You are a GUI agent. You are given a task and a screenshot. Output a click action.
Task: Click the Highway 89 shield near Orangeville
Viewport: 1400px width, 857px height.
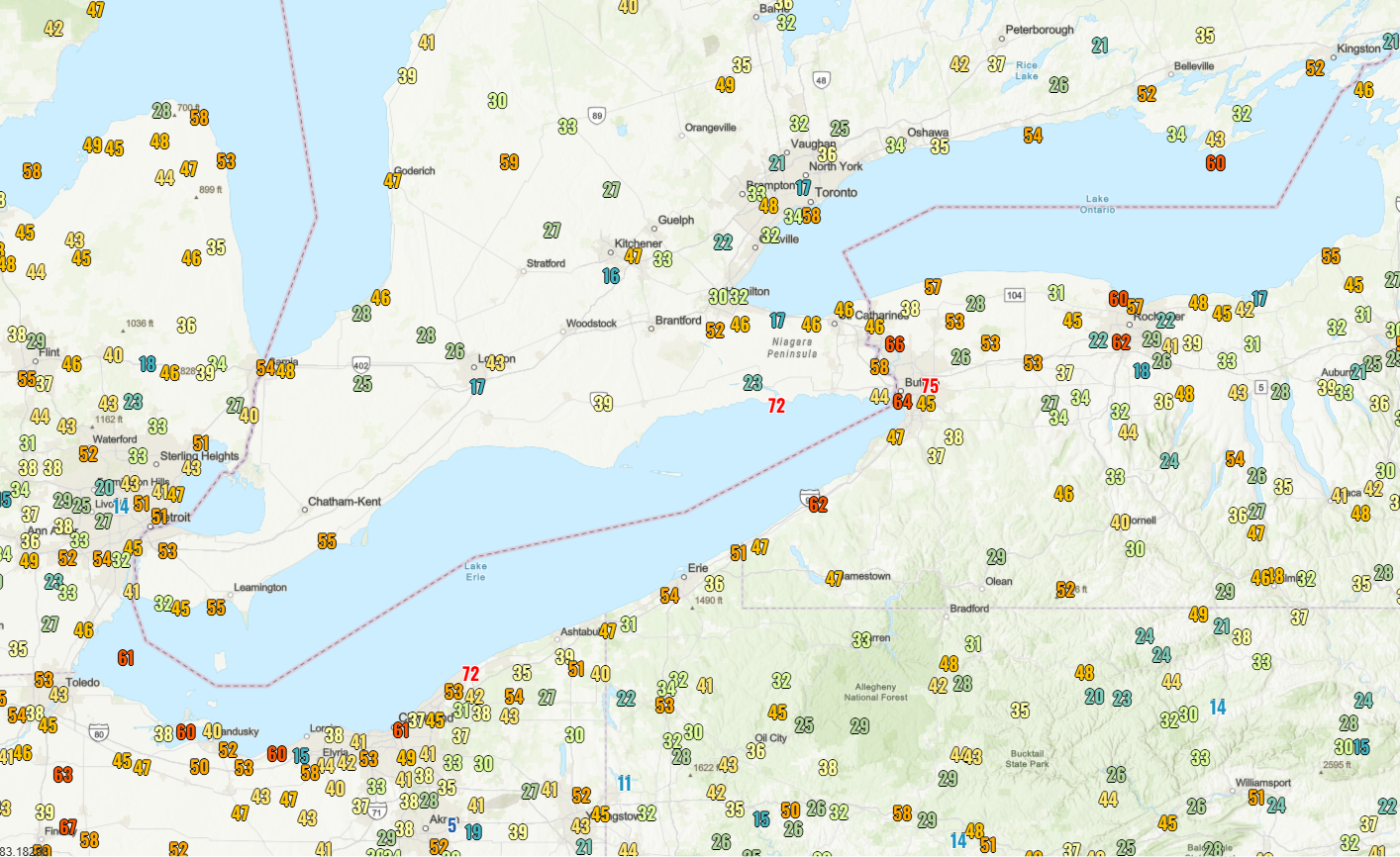[596, 116]
